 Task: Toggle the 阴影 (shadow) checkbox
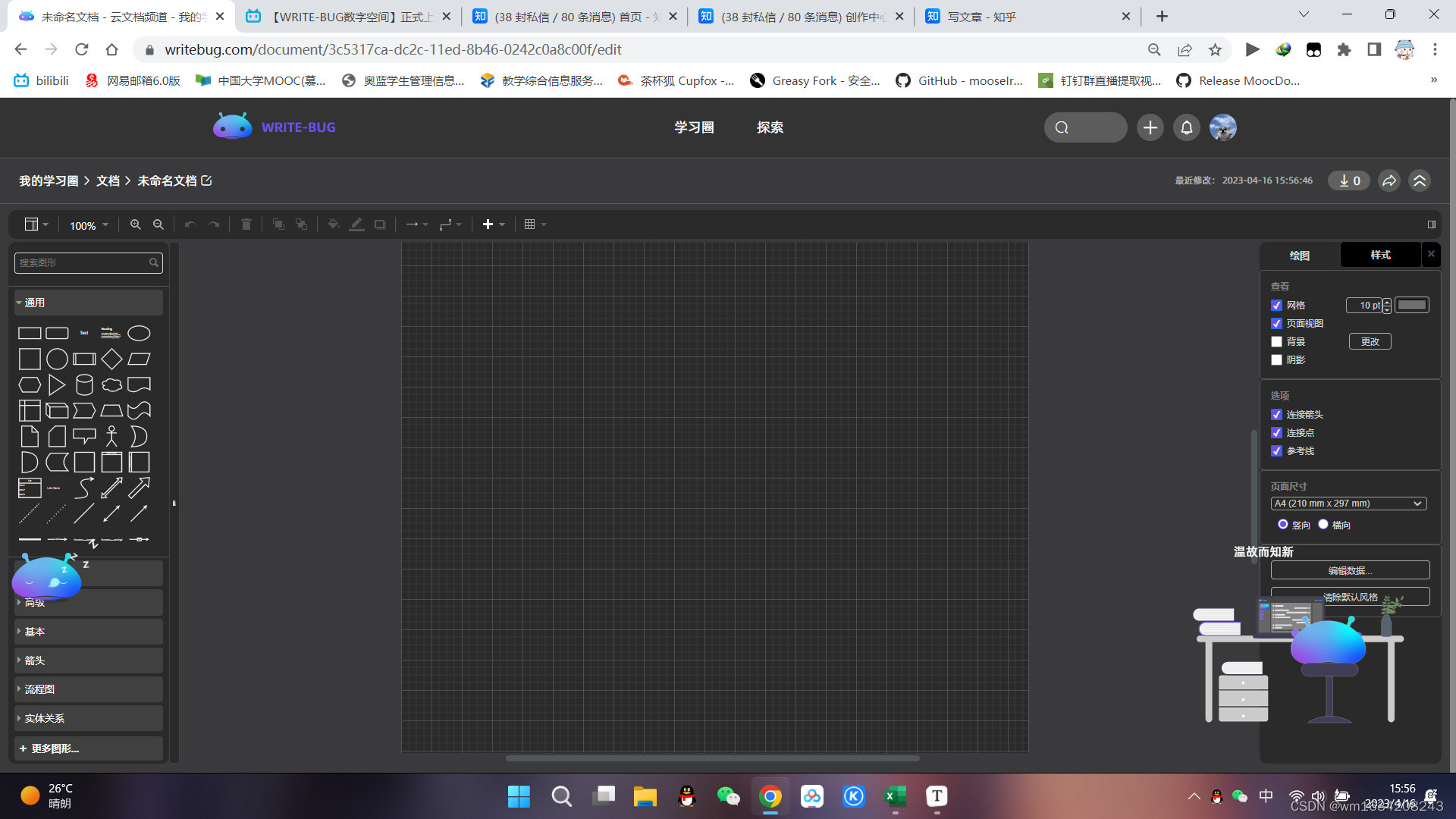click(1277, 359)
